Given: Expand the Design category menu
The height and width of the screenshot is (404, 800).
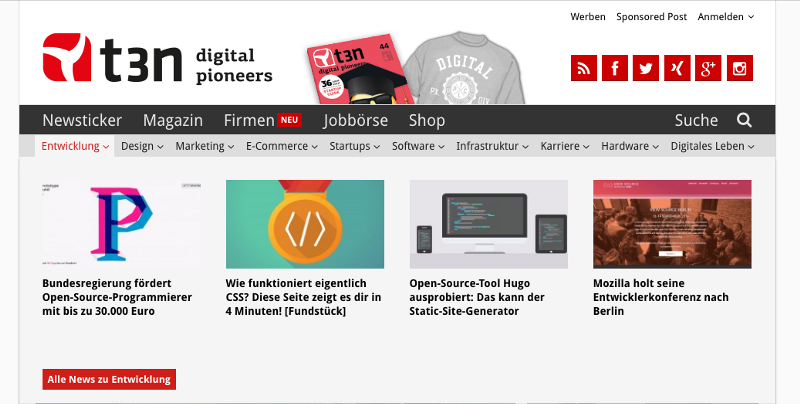Looking at the screenshot, I should point(142,146).
